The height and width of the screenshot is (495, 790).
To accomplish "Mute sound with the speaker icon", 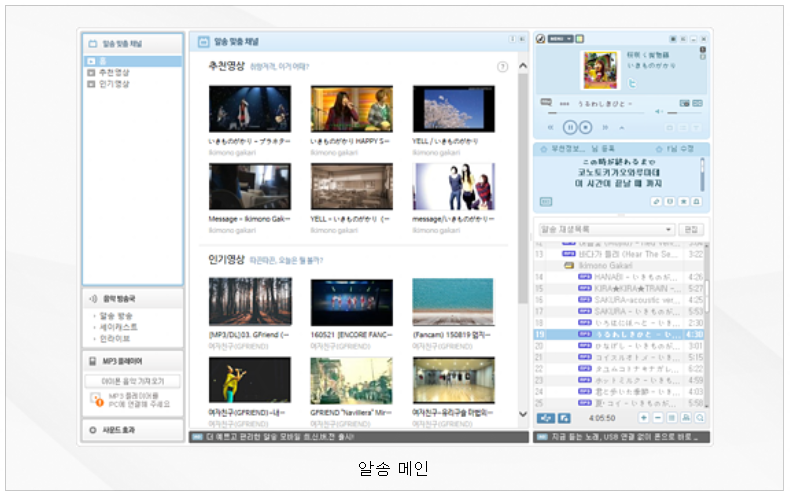I will [x=659, y=111].
